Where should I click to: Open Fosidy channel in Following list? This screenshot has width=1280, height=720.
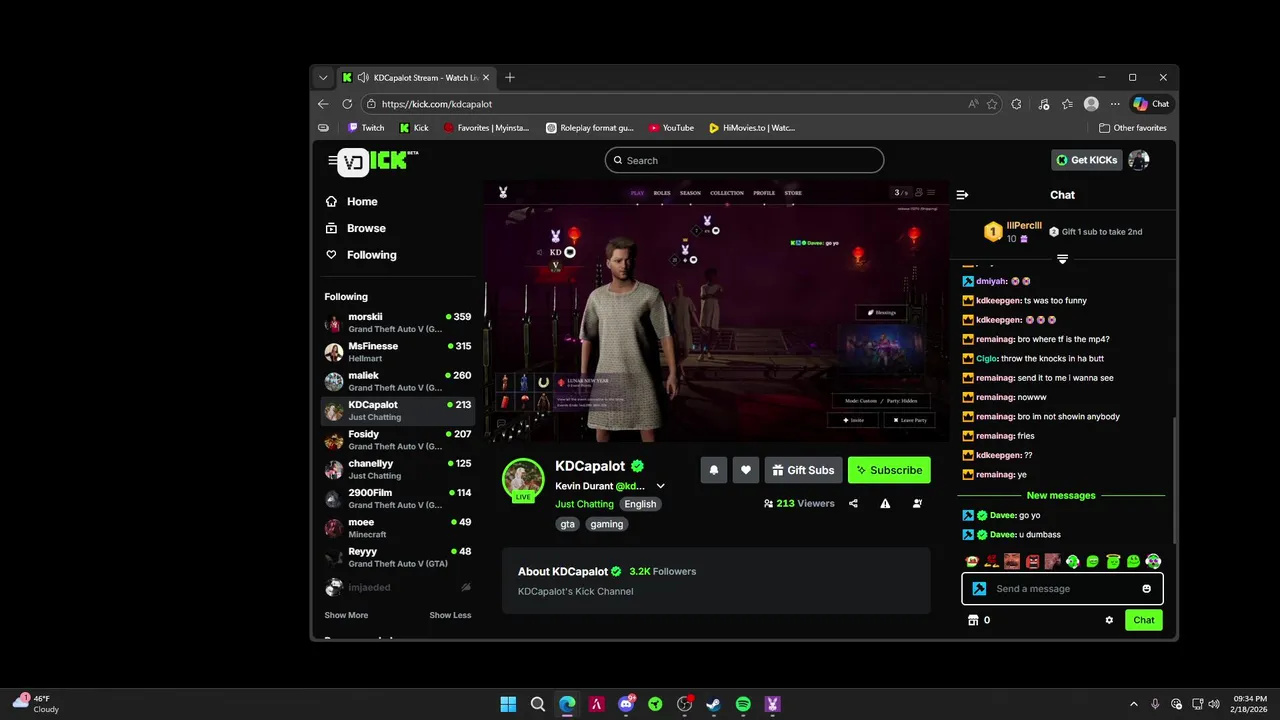point(398,440)
